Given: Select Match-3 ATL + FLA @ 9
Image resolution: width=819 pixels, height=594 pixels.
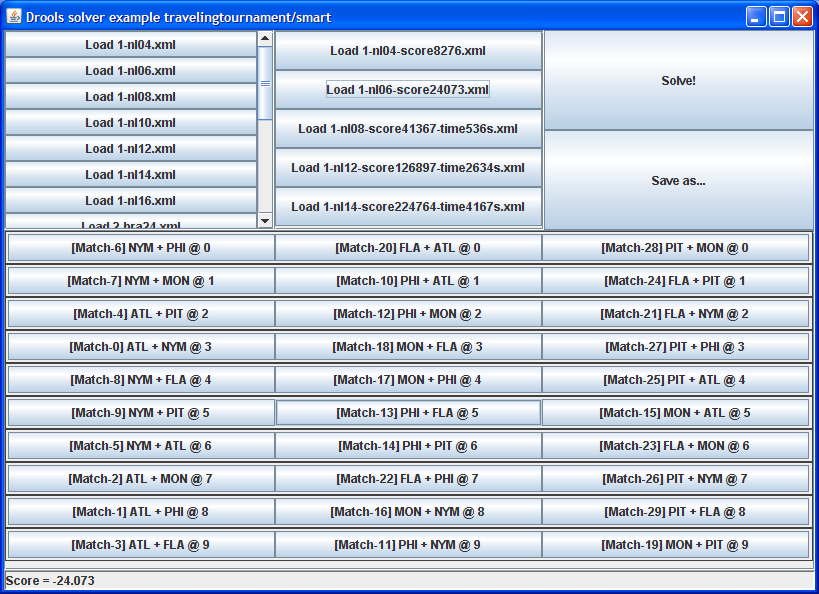Looking at the screenshot, I should pos(141,545).
